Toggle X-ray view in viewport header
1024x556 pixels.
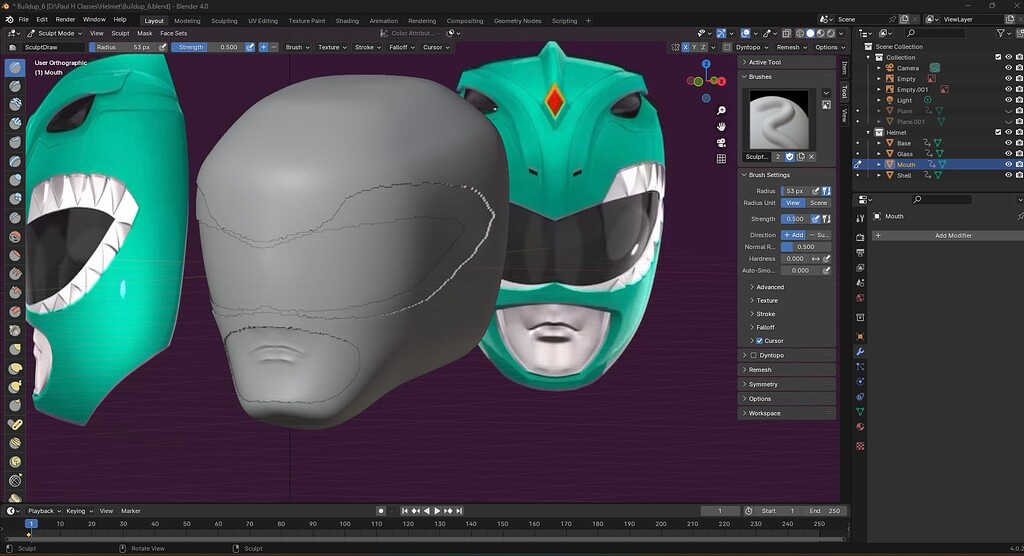pyautogui.click(x=786, y=33)
